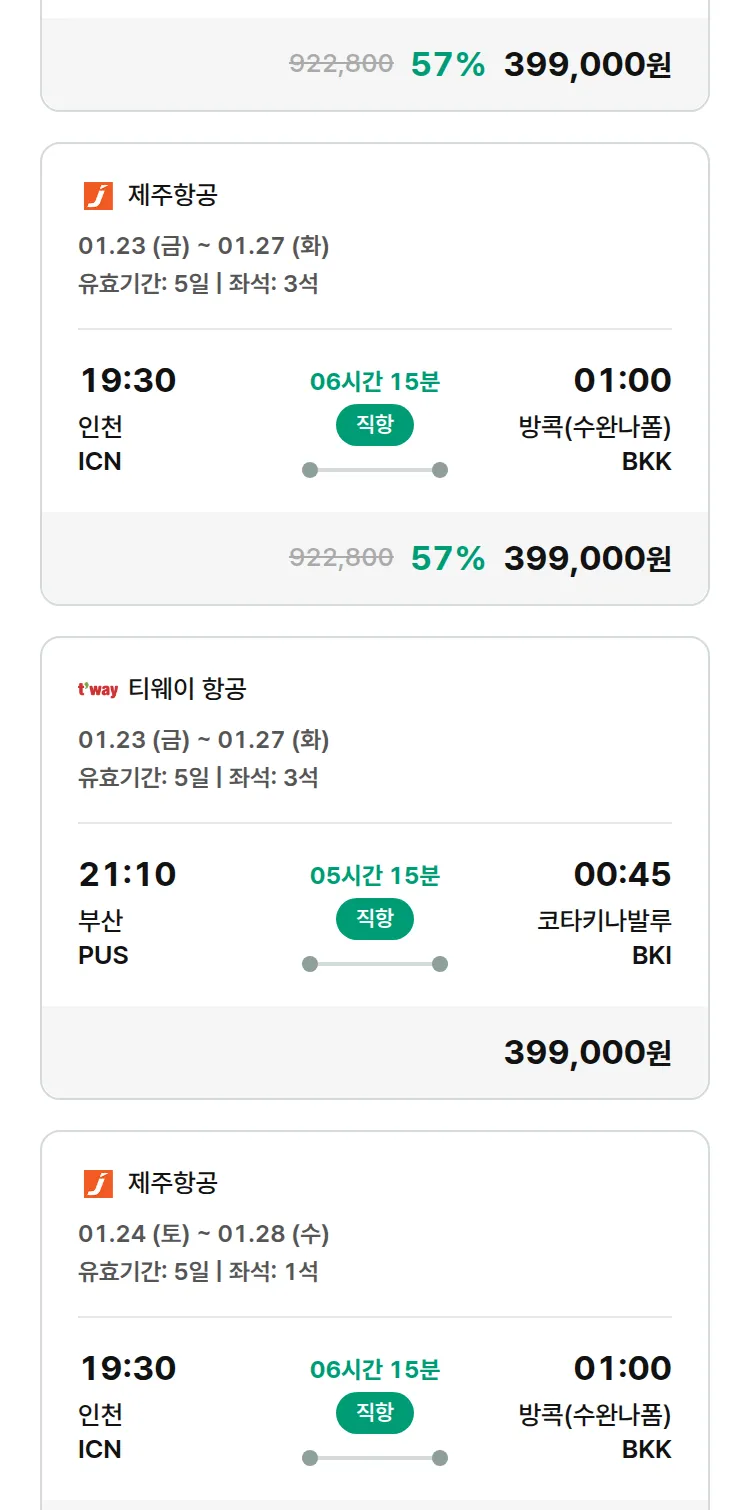Tap the 직항 badge on the 01.23 Jeju Air flight
The width and height of the screenshot is (750, 1510).
pos(374,425)
